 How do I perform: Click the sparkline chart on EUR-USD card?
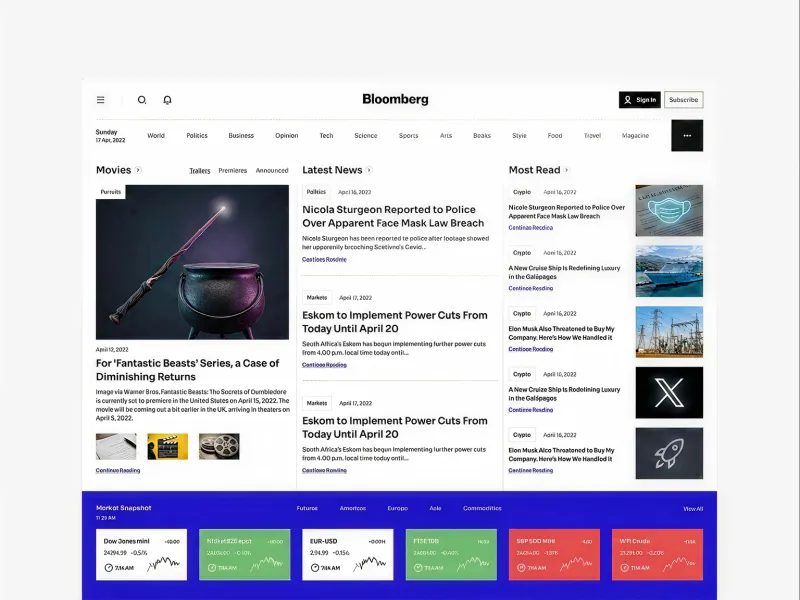pos(370,563)
